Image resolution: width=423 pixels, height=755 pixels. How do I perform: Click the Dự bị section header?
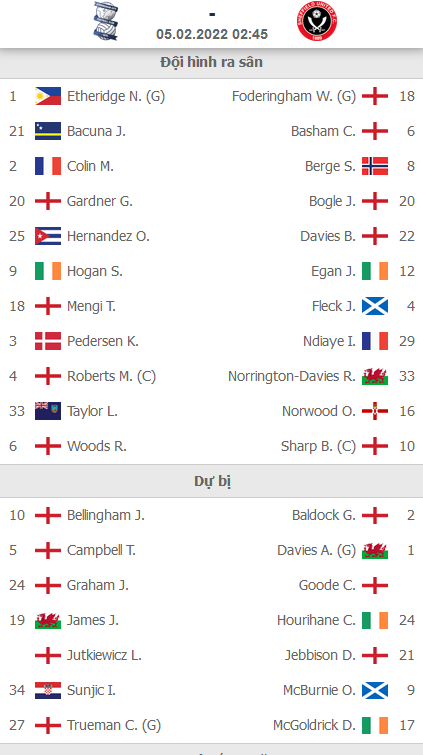point(212,482)
